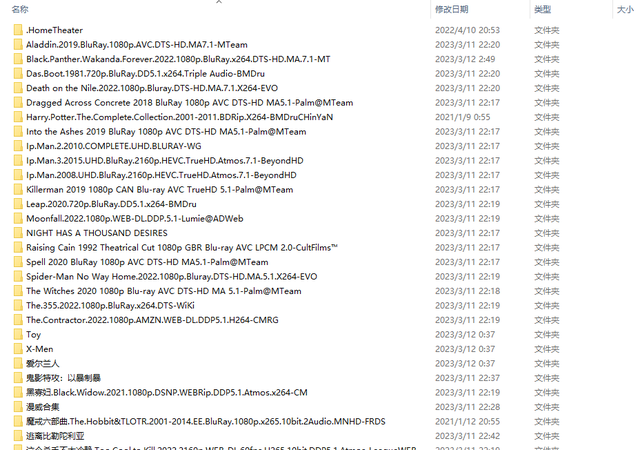
Task: Select Raising Cain 1992 Theatrical Cut folder name
Action: coord(182,247)
